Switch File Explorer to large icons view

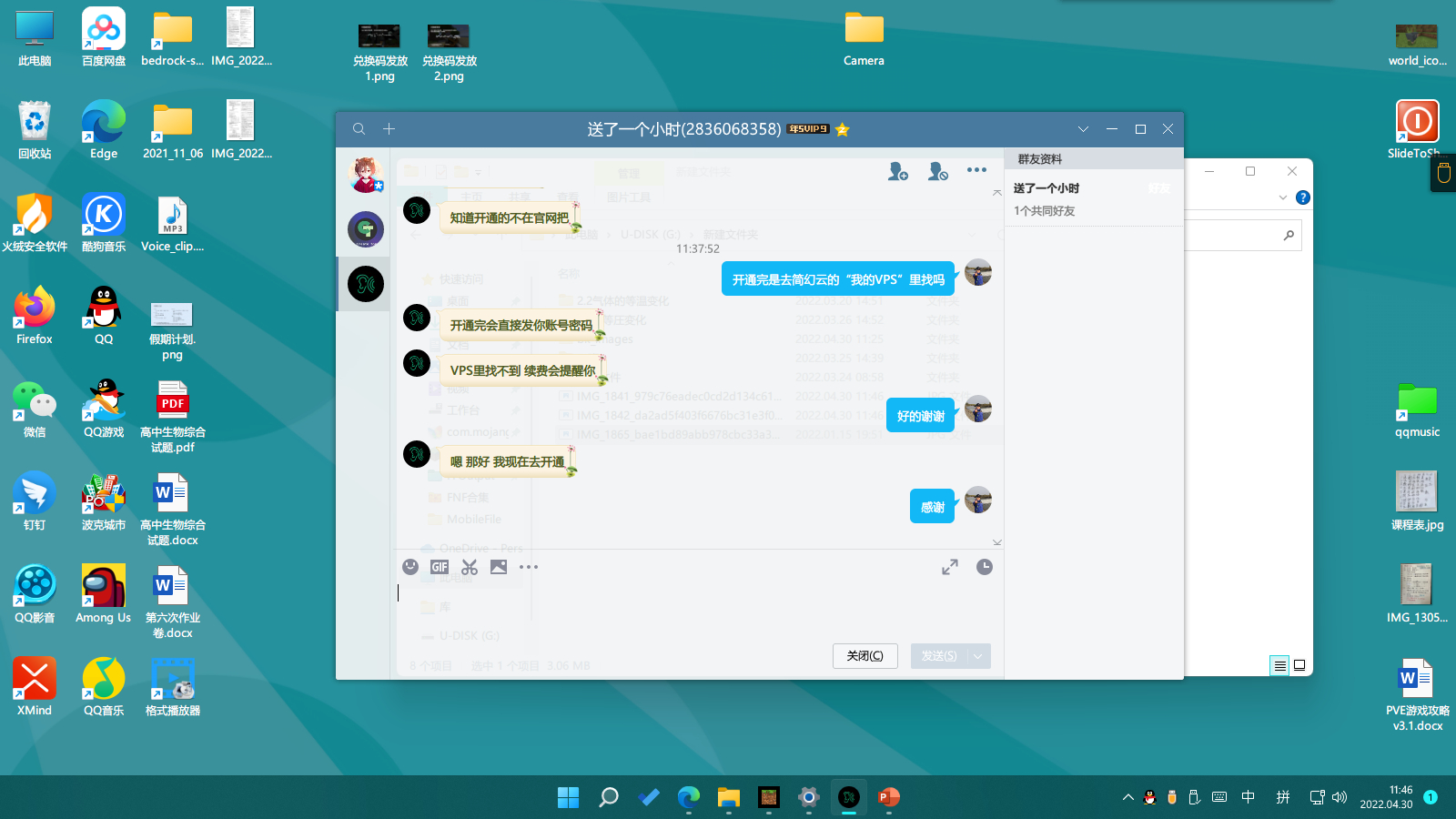pos(1299,665)
